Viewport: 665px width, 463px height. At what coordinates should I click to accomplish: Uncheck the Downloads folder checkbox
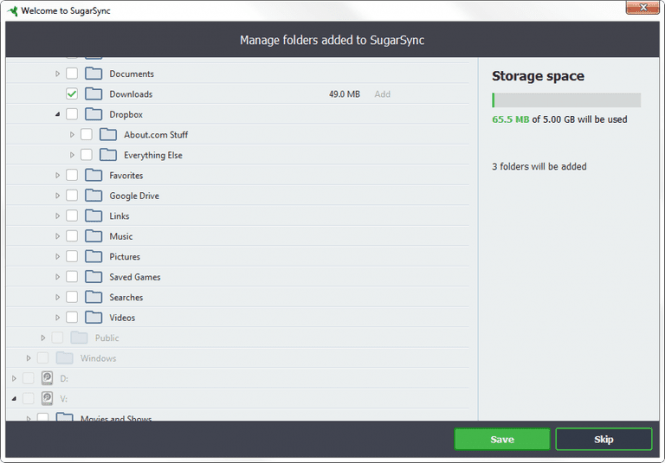(x=72, y=94)
